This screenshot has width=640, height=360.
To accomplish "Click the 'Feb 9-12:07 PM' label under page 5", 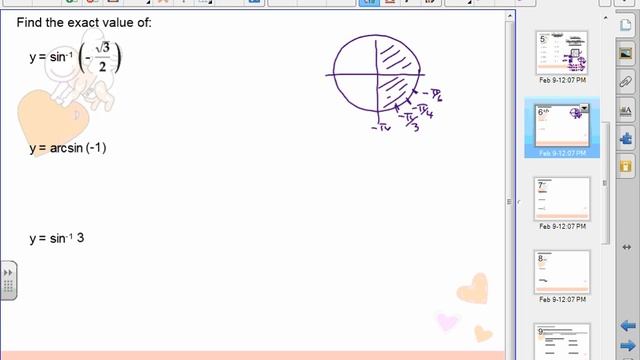I will coord(562,80).
